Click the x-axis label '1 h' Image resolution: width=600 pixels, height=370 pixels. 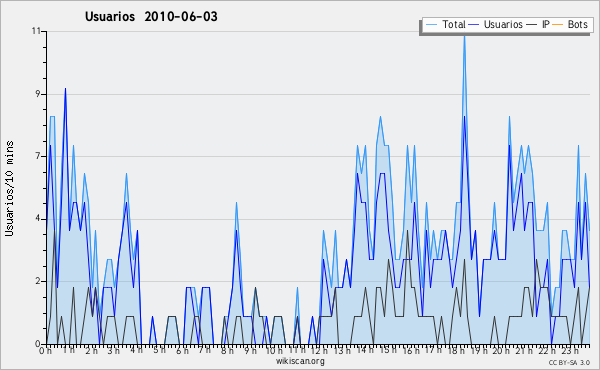pyautogui.click(x=69, y=350)
